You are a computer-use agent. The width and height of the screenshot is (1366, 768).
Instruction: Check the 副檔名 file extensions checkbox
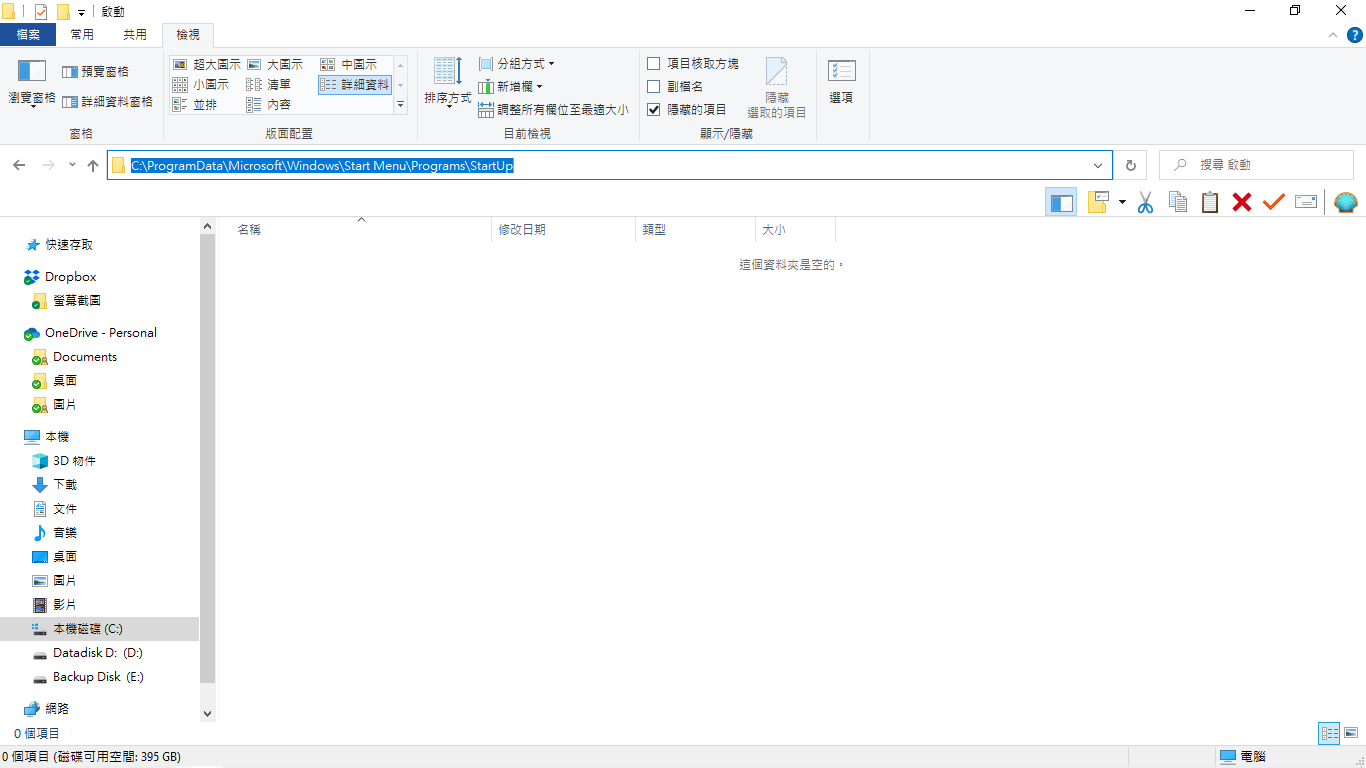pyautogui.click(x=654, y=87)
